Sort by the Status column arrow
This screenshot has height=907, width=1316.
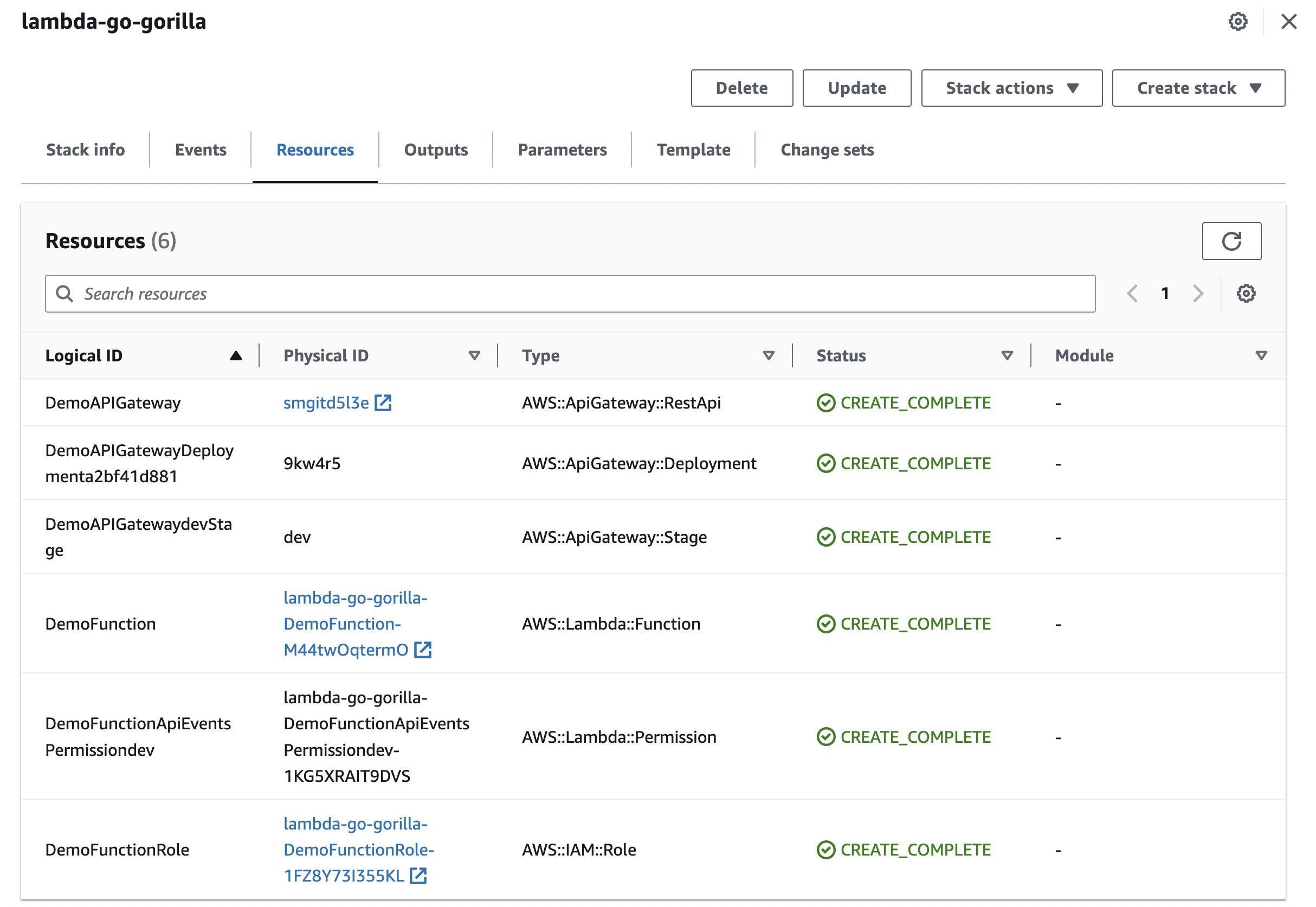(1007, 356)
